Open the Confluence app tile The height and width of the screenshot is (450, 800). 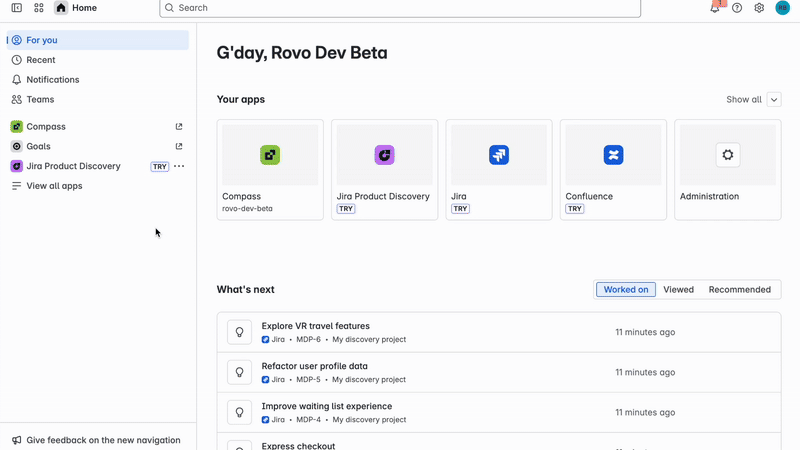(613, 169)
